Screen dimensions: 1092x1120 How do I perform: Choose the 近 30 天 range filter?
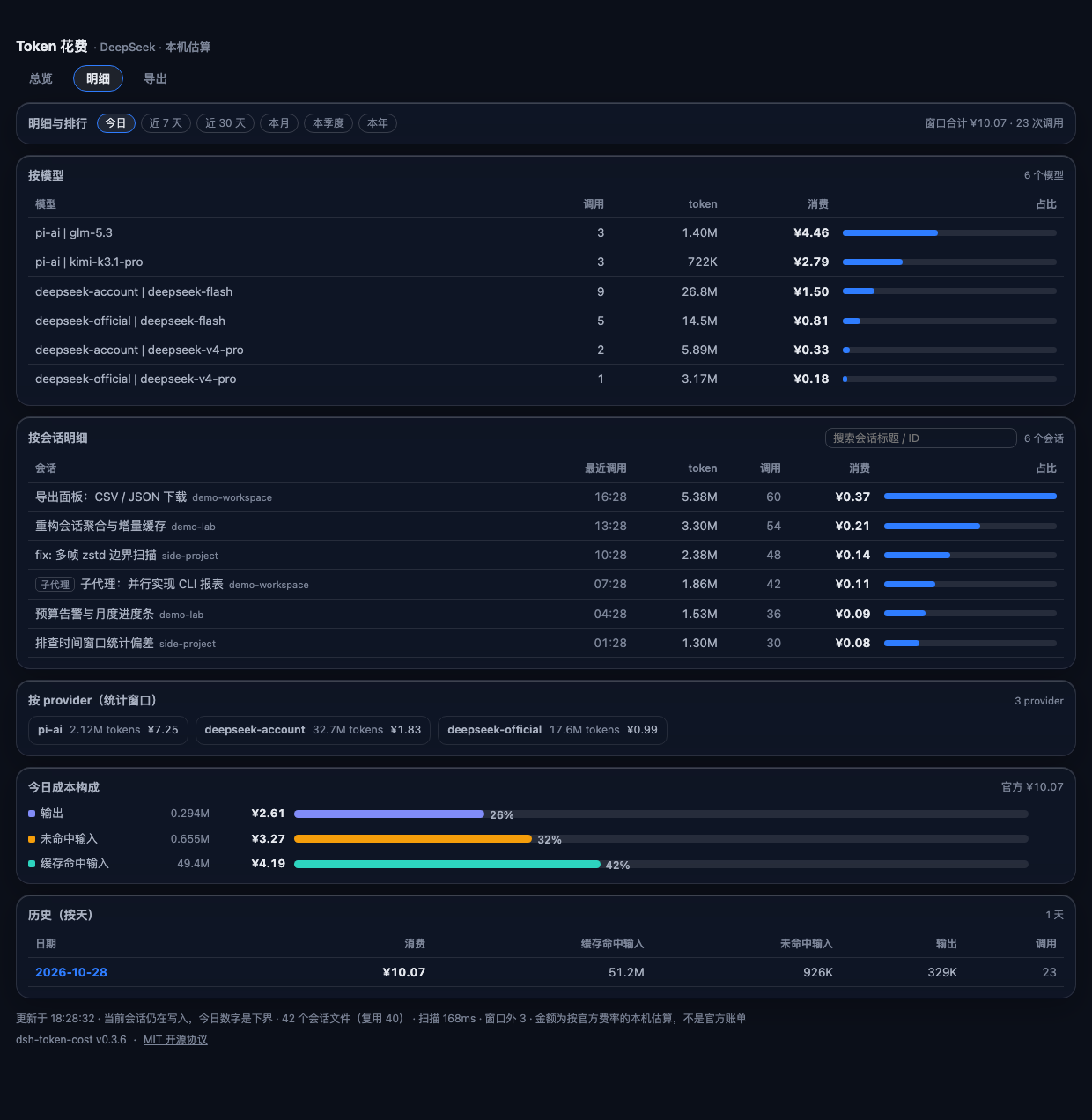coord(225,123)
